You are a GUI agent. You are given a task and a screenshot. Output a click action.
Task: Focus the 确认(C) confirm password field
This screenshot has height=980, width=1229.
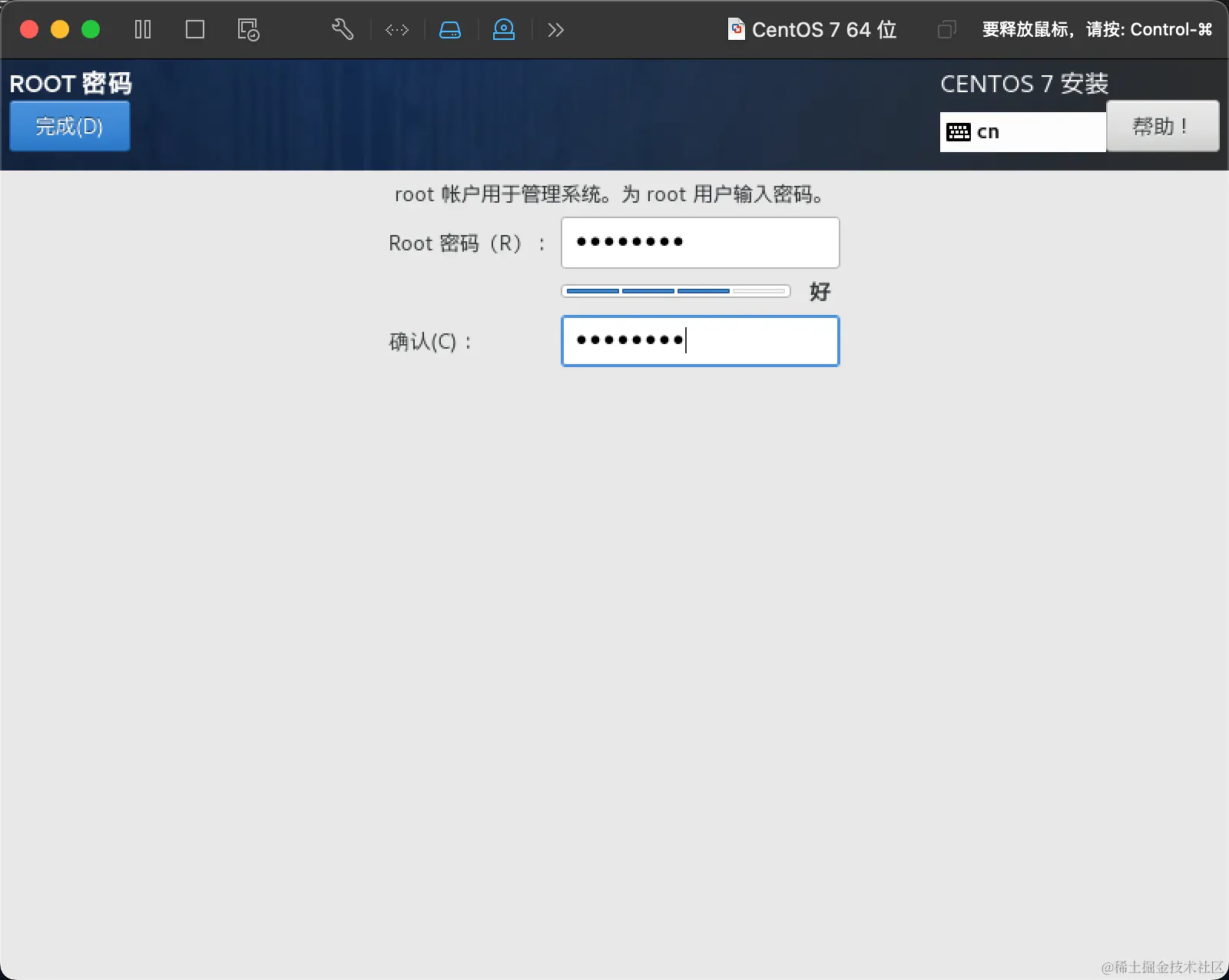click(700, 341)
